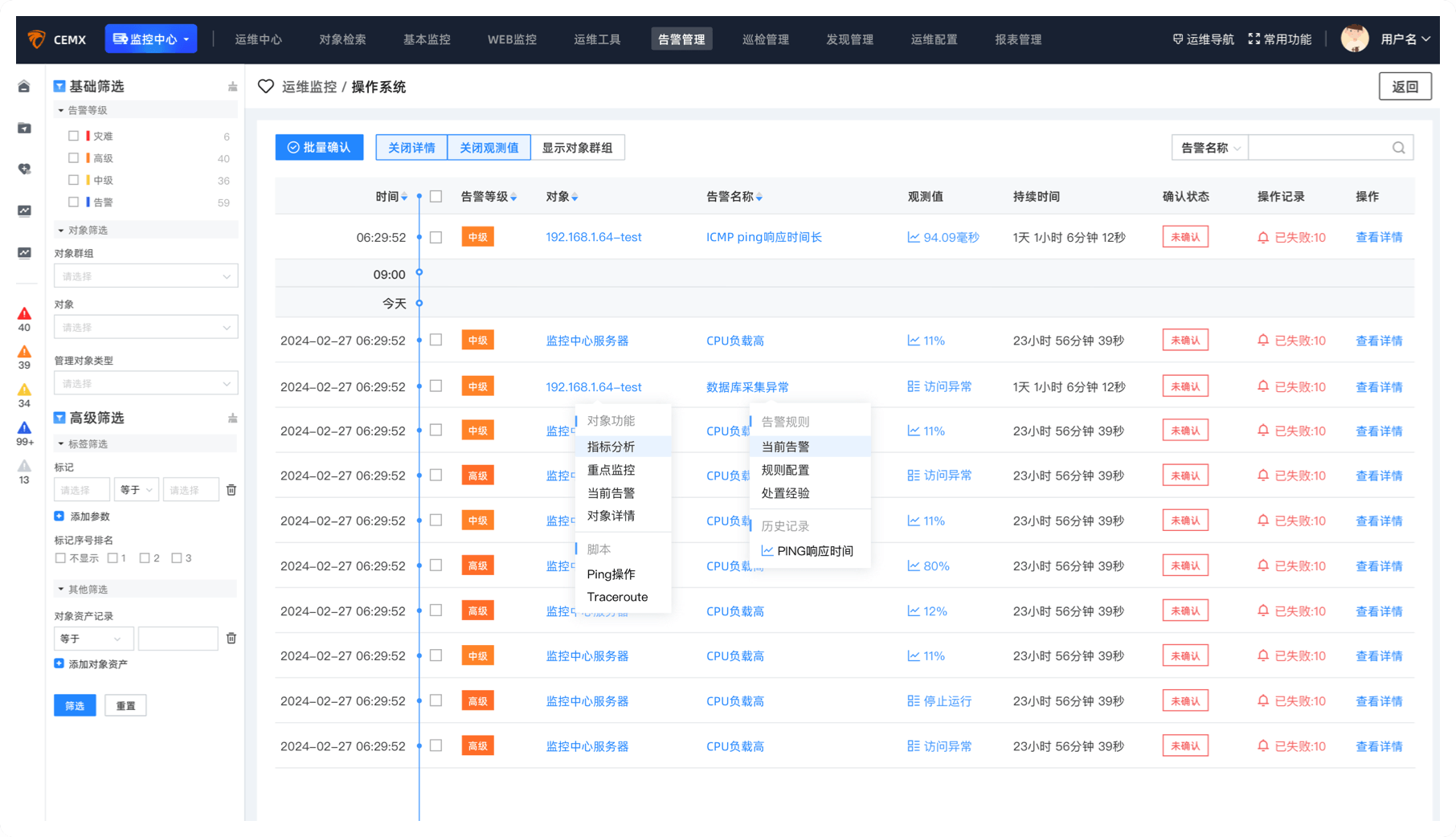
Task: Click the 09:00 timeline marker dot
Action: [x=419, y=273]
